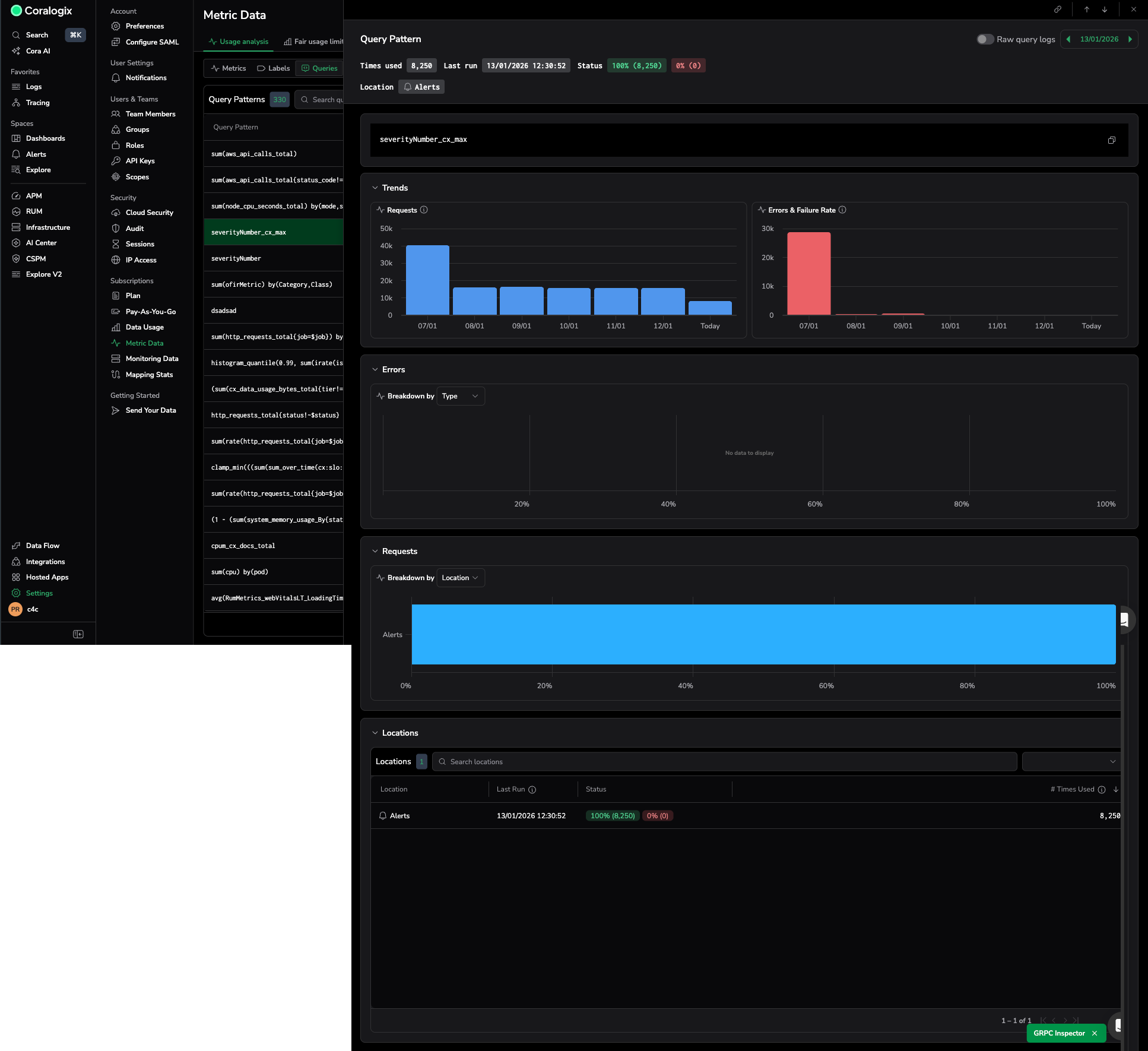Collapse the sidebar using bottom panel icon
Viewport: 1148px width, 1051px height.
click(x=78, y=634)
